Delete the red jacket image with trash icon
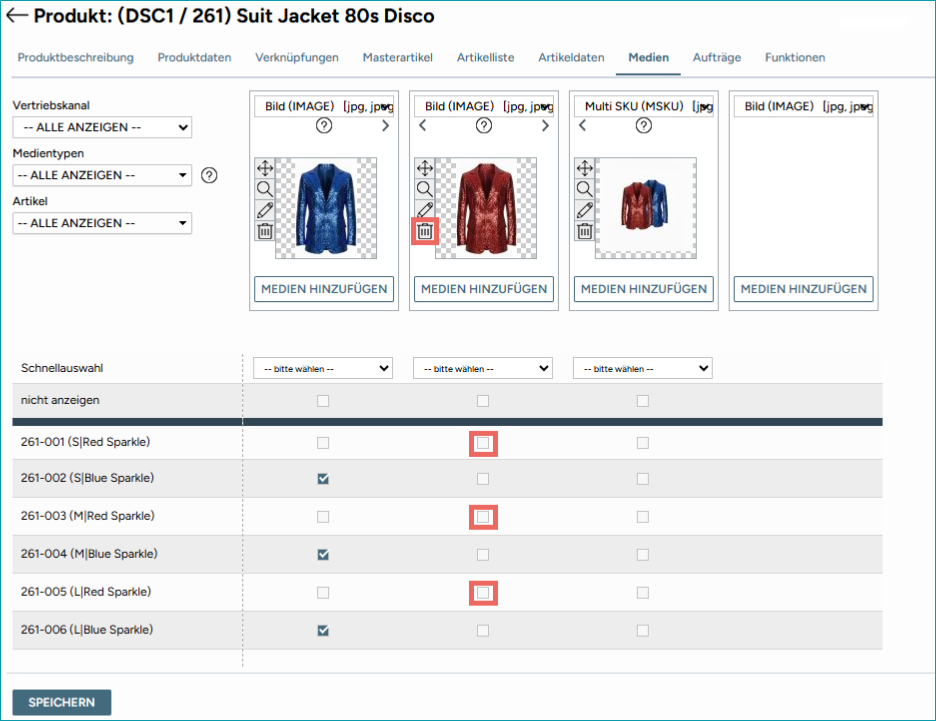The image size is (936, 721). [x=424, y=231]
